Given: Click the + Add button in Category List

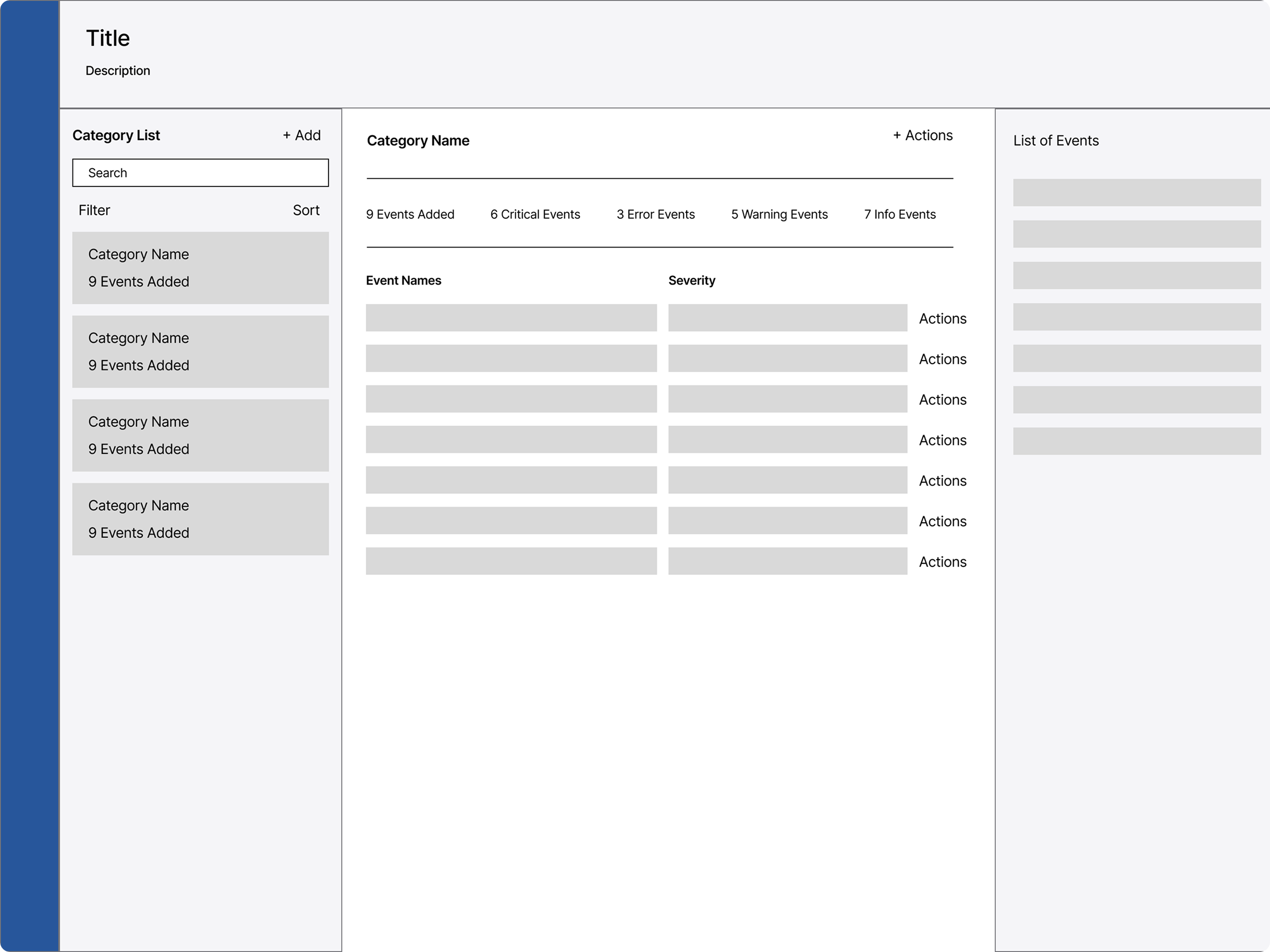Looking at the screenshot, I should pyautogui.click(x=301, y=135).
